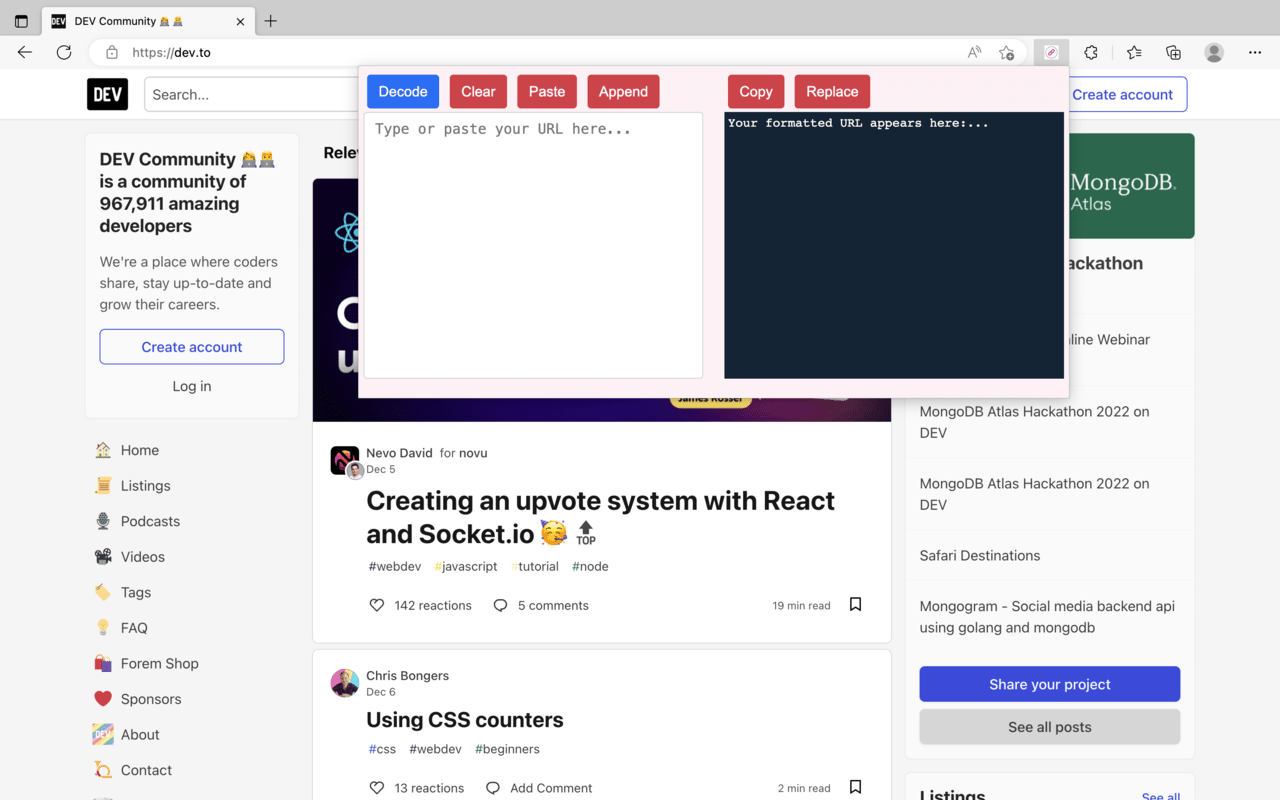Click the formatted URL output area

(x=894, y=245)
